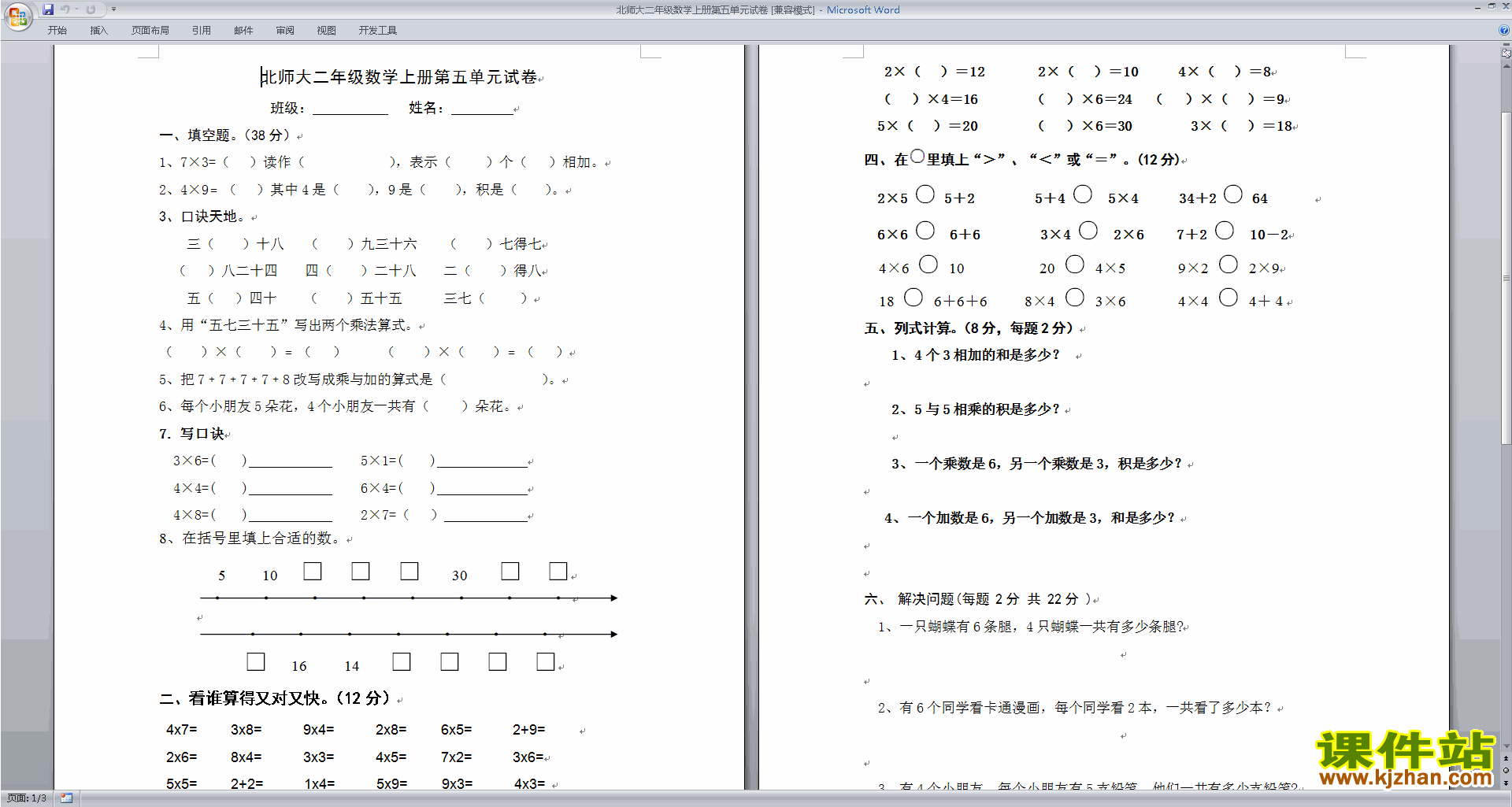Click question 1、4 个 3 相加的和是多少?
Screen dimensions: 1512x807
click(x=976, y=355)
